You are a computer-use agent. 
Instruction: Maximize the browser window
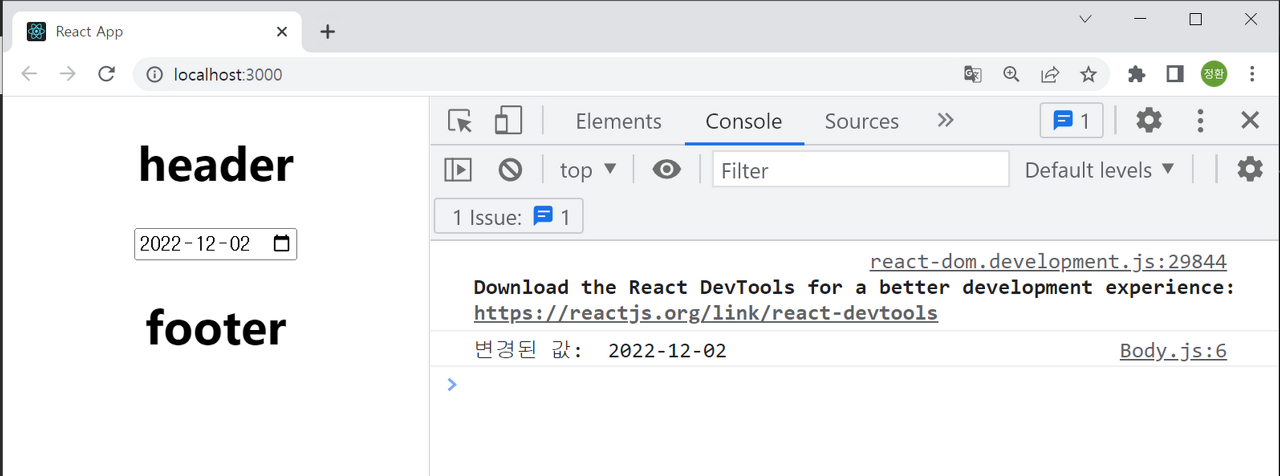(1195, 19)
